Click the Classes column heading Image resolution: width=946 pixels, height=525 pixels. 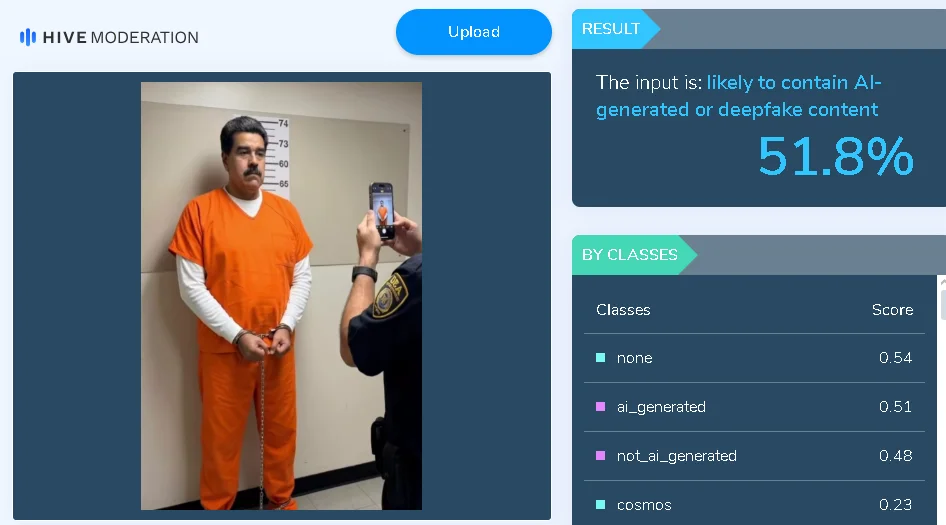(623, 310)
